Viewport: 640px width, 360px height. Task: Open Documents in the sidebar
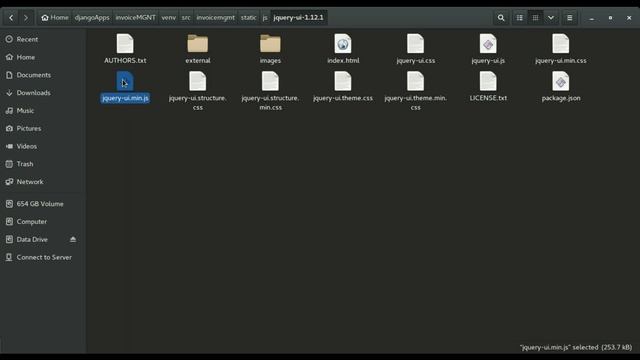pos(42,75)
